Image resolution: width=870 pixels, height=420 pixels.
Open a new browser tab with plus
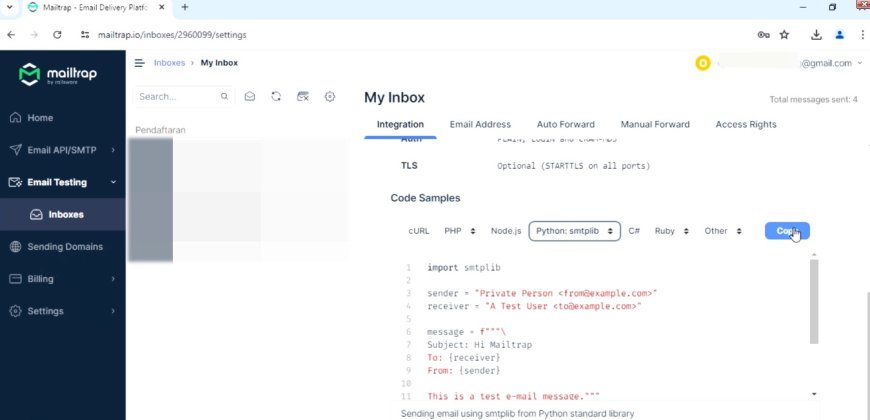pos(185,7)
